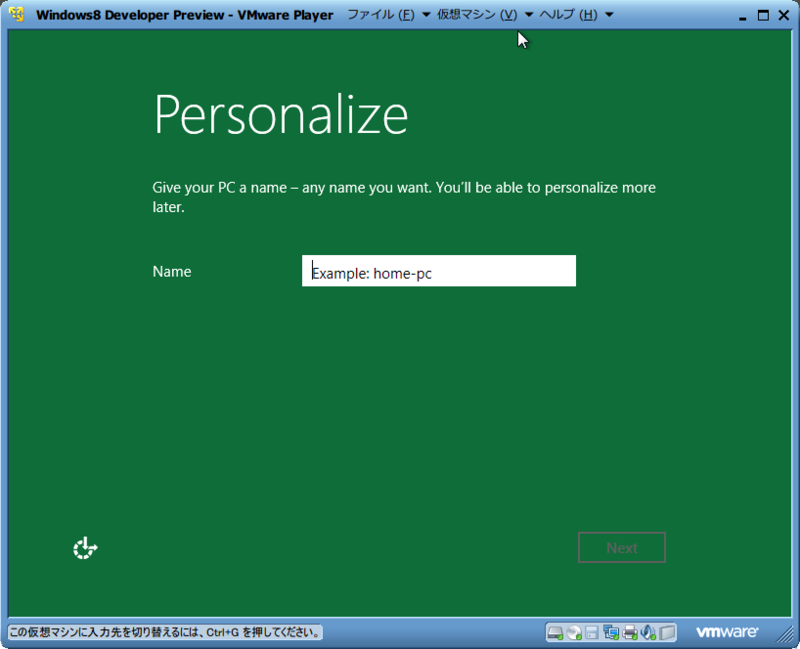The height and width of the screenshot is (649, 800).
Task: Expand the arrow next to 仮想マシン (V)
Action: coord(529,14)
